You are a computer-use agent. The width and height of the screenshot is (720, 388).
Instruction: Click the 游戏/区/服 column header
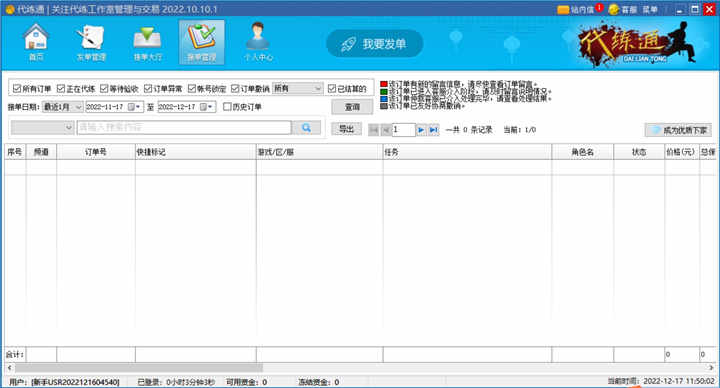[320, 152]
